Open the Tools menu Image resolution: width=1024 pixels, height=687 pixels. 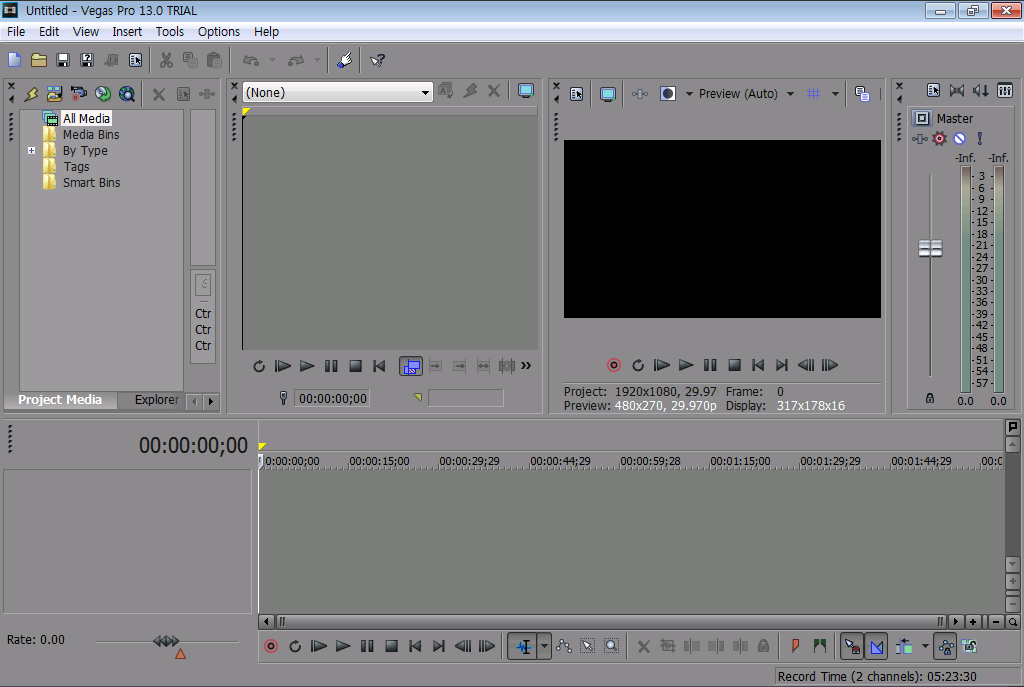[x=169, y=31]
